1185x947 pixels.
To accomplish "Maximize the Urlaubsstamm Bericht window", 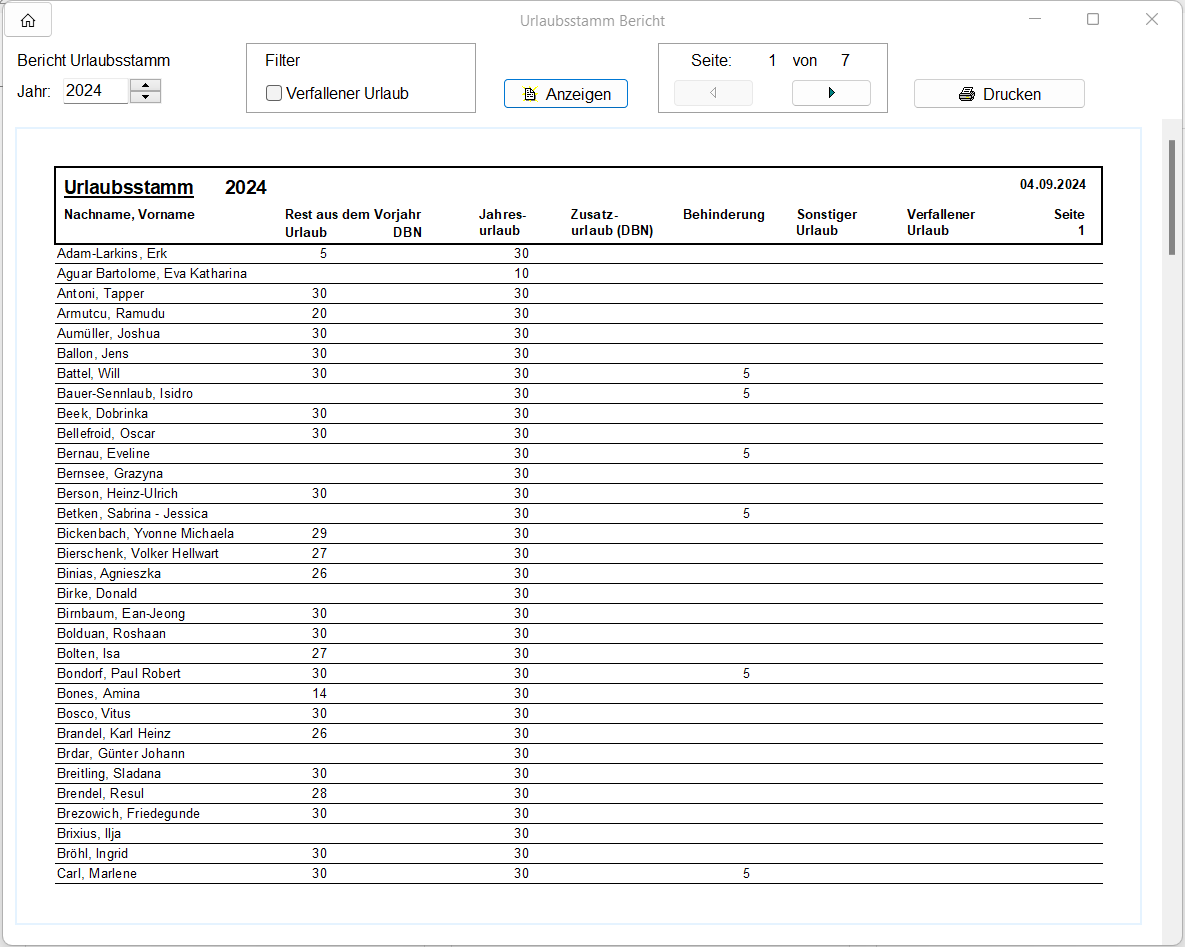I will point(1093,19).
